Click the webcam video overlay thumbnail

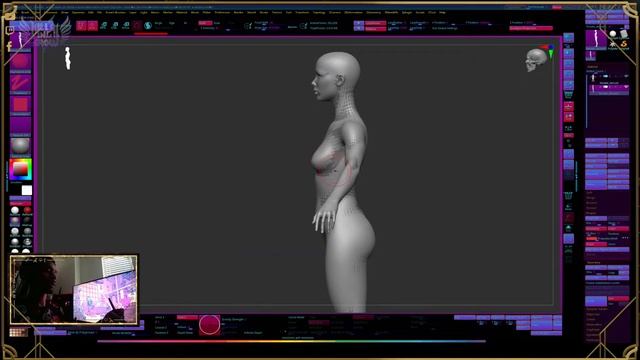pos(74,290)
